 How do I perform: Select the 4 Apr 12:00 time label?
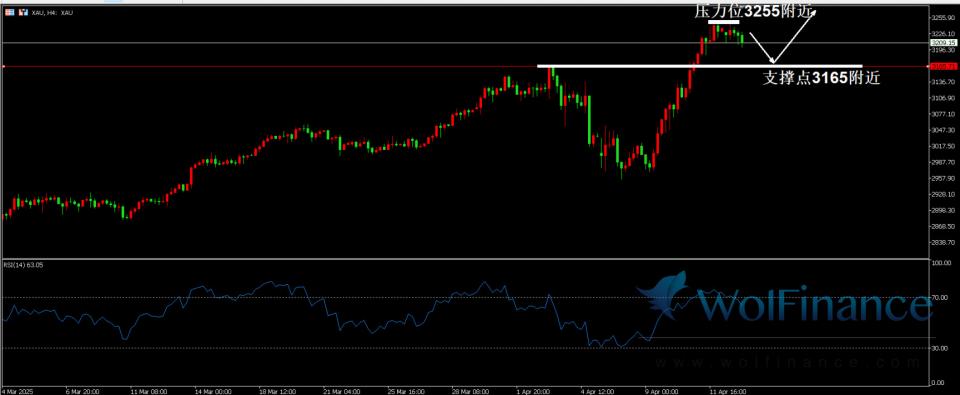coord(597,390)
